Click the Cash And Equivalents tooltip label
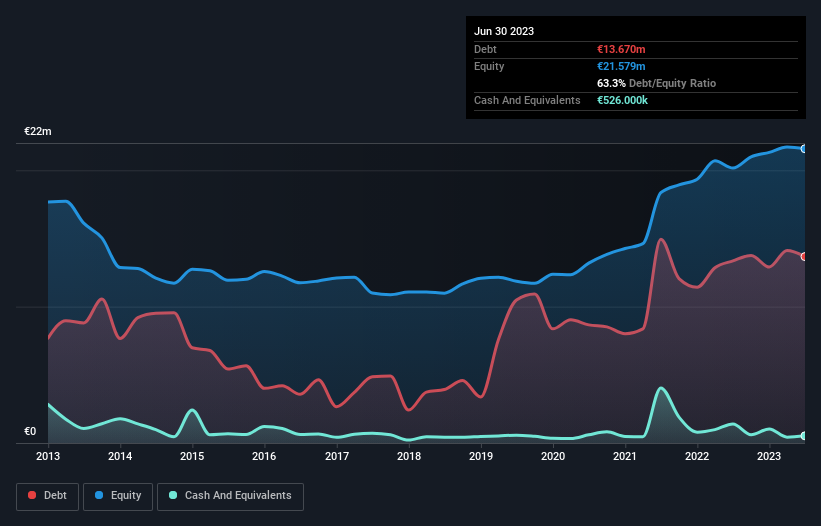Viewport: 821px width, 526px height. tap(527, 100)
